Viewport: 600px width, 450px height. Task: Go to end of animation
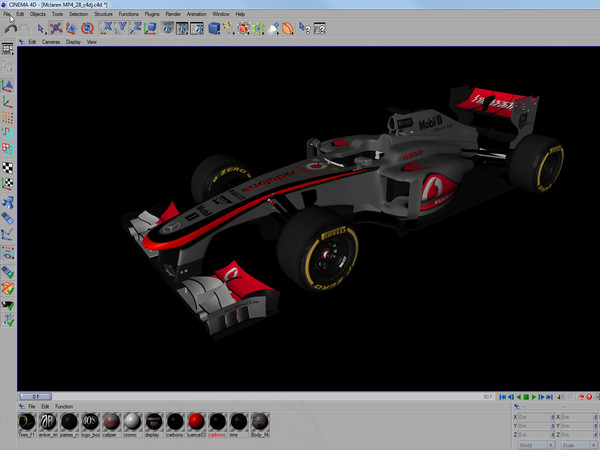[549, 397]
